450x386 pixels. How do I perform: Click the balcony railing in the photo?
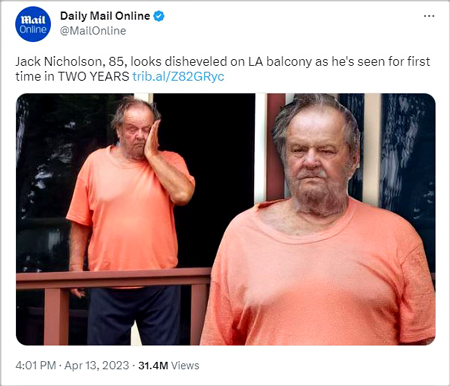(113, 278)
